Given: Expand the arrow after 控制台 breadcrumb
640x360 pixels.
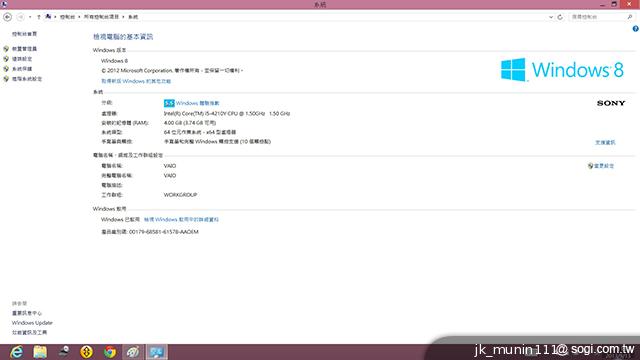Looking at the screenshot, I should click(x=80, y=17).
